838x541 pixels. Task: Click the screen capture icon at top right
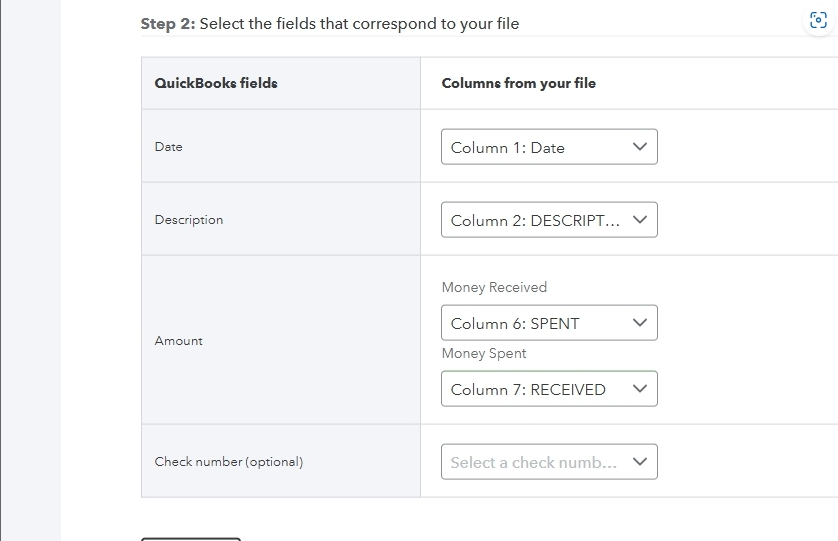coord(818,22)
